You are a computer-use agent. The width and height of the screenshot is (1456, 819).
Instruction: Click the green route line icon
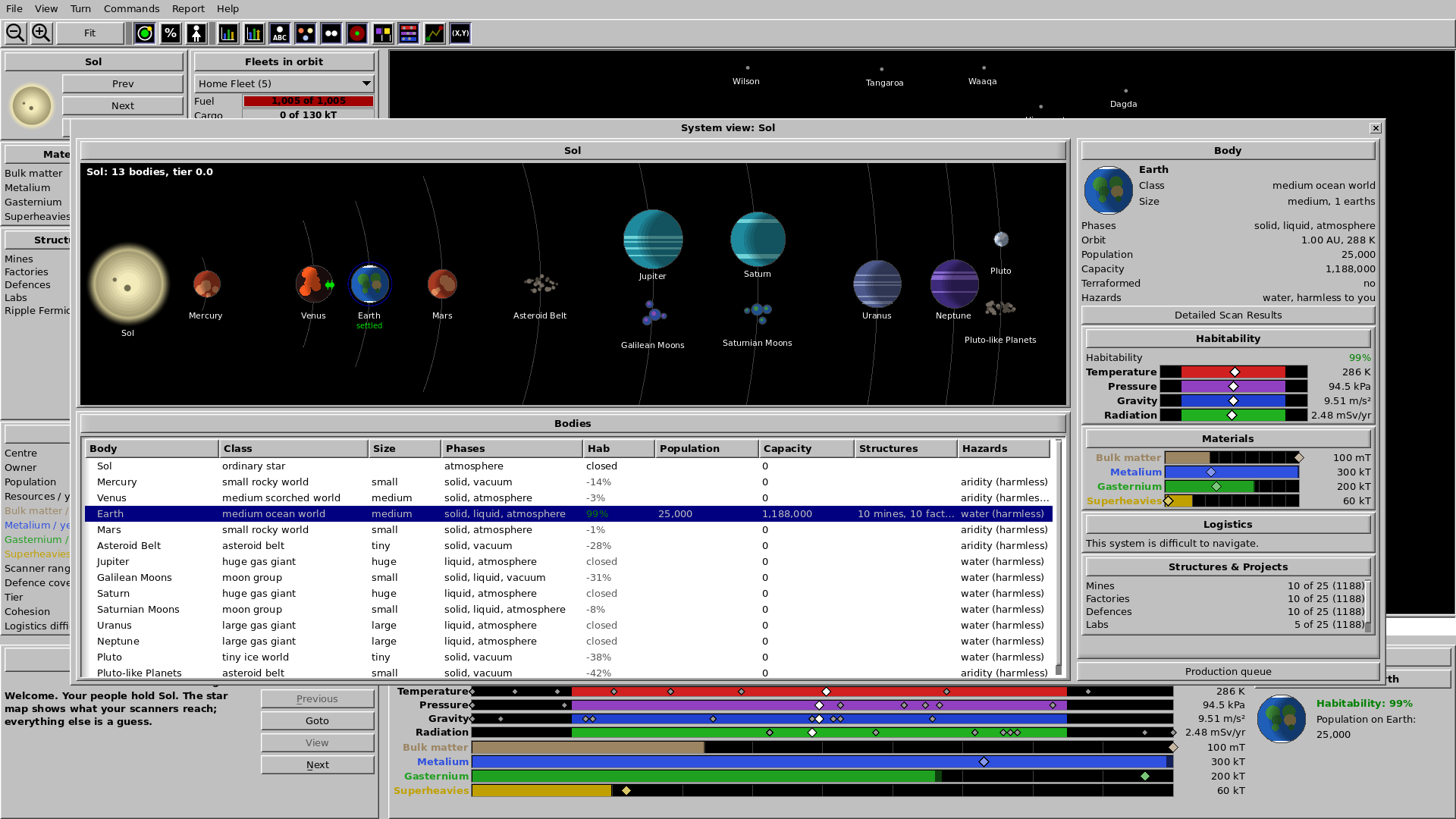(x=435, y=33)
